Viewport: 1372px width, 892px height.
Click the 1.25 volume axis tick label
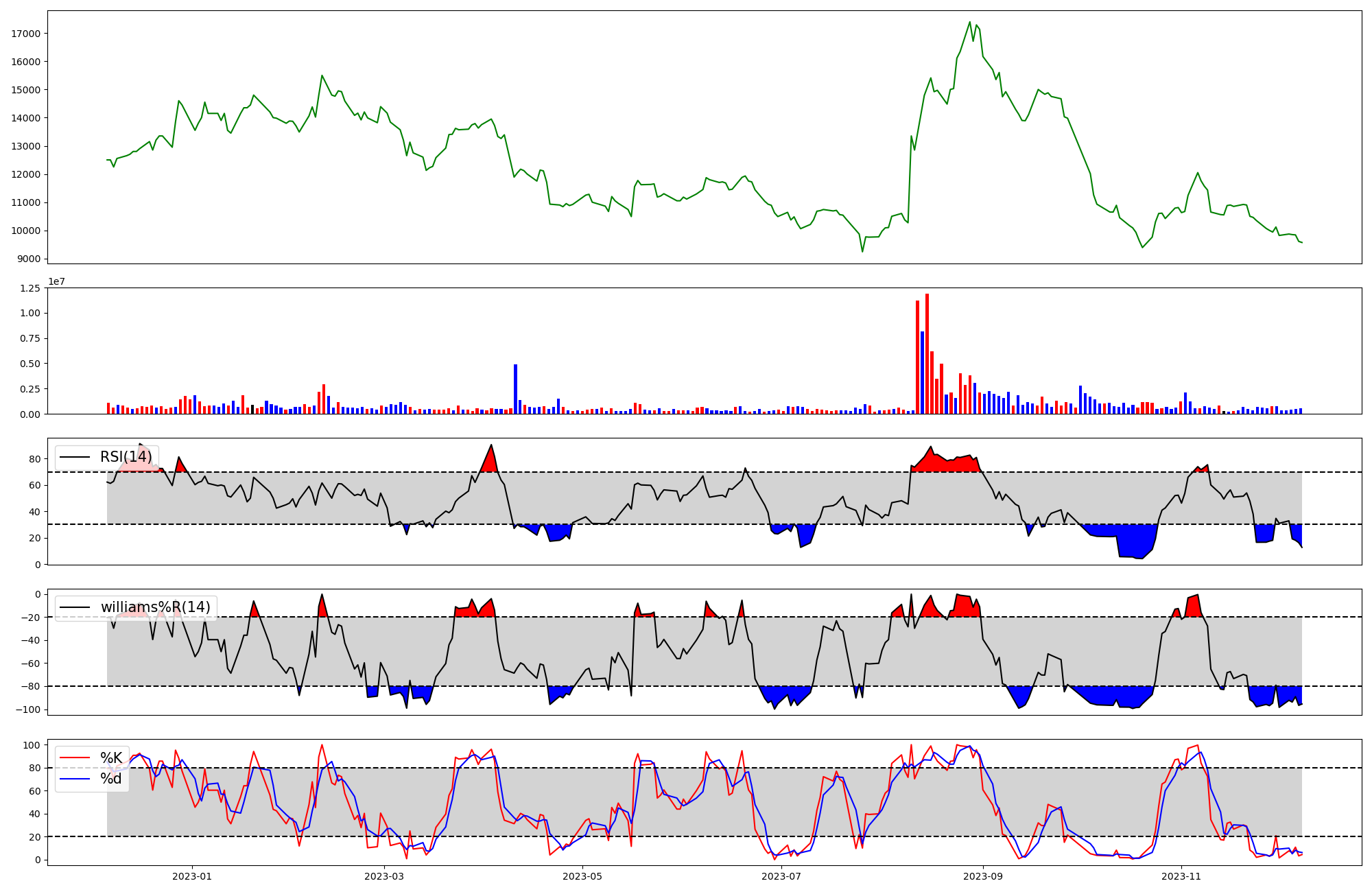coord(30,288)
